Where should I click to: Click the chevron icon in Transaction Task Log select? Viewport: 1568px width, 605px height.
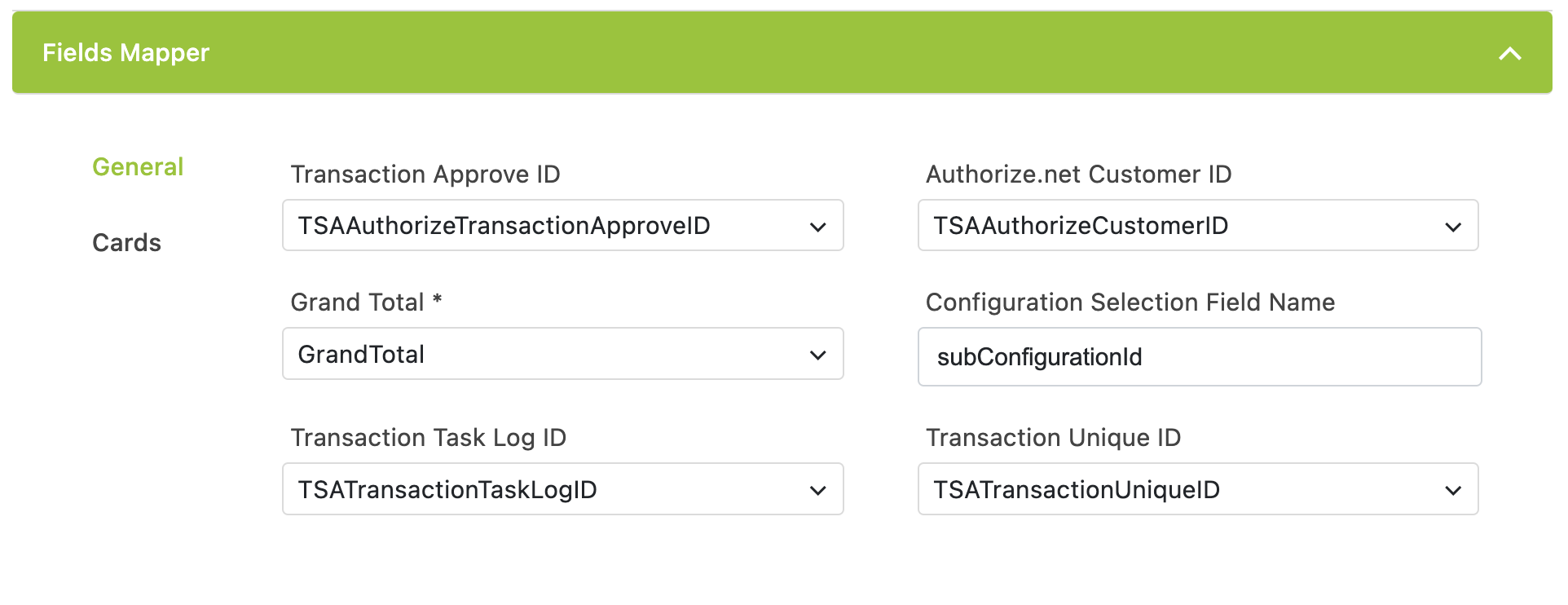click(818, 491)
